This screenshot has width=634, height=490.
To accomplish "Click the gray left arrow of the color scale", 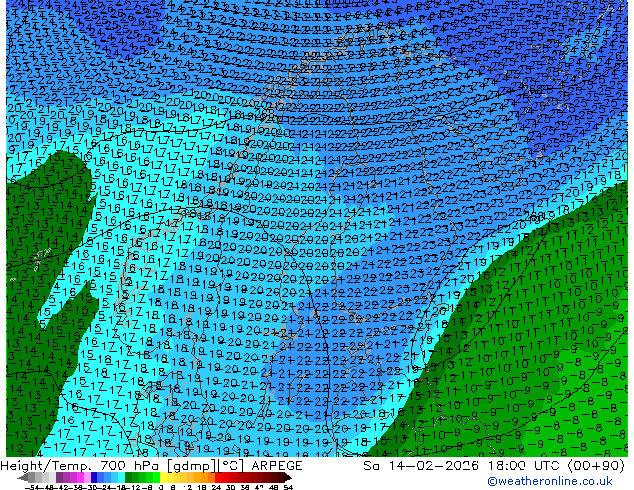I will [x=23, y=478].
